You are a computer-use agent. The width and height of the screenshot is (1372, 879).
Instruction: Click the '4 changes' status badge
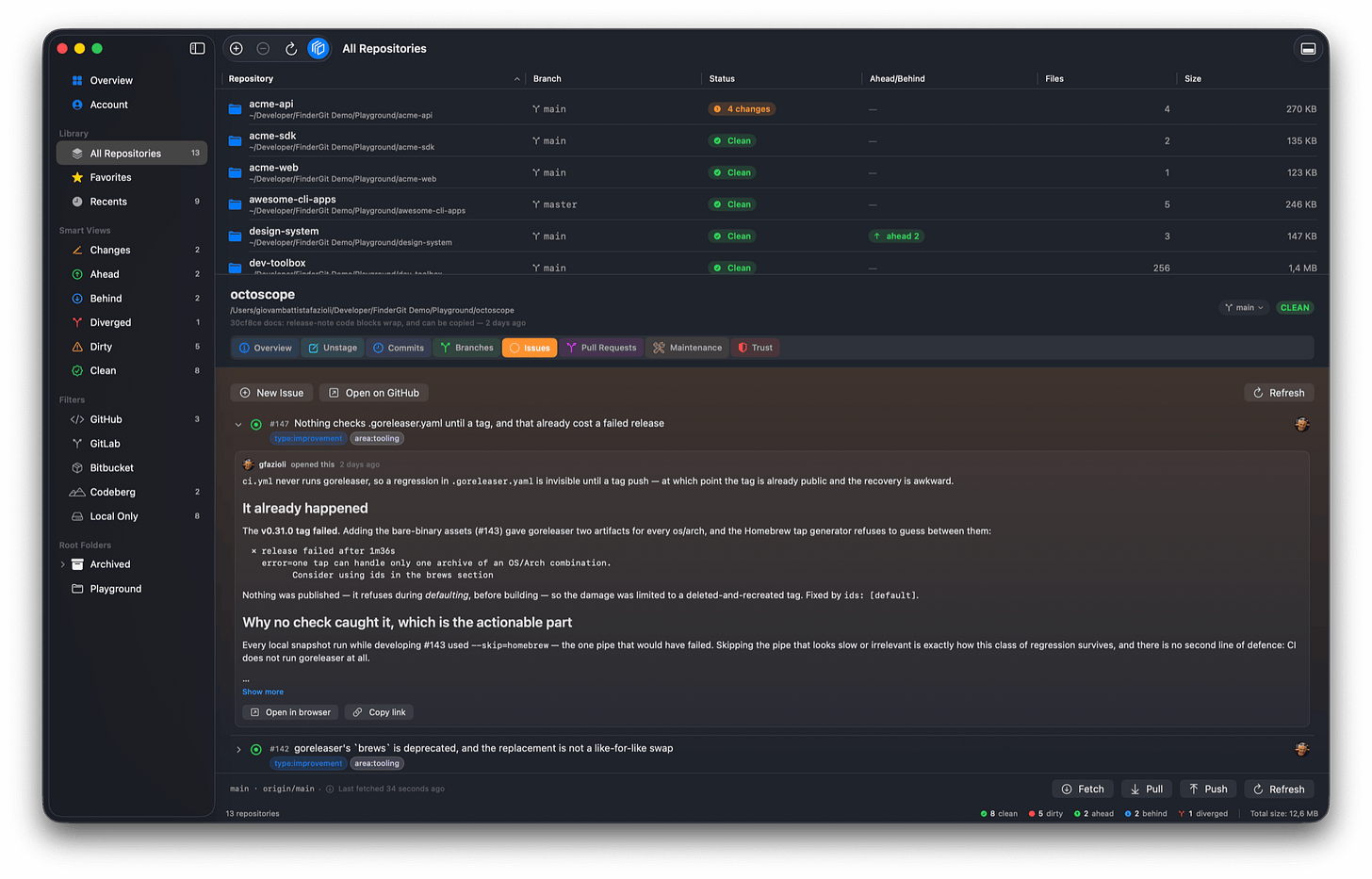[x=742, y=109]
